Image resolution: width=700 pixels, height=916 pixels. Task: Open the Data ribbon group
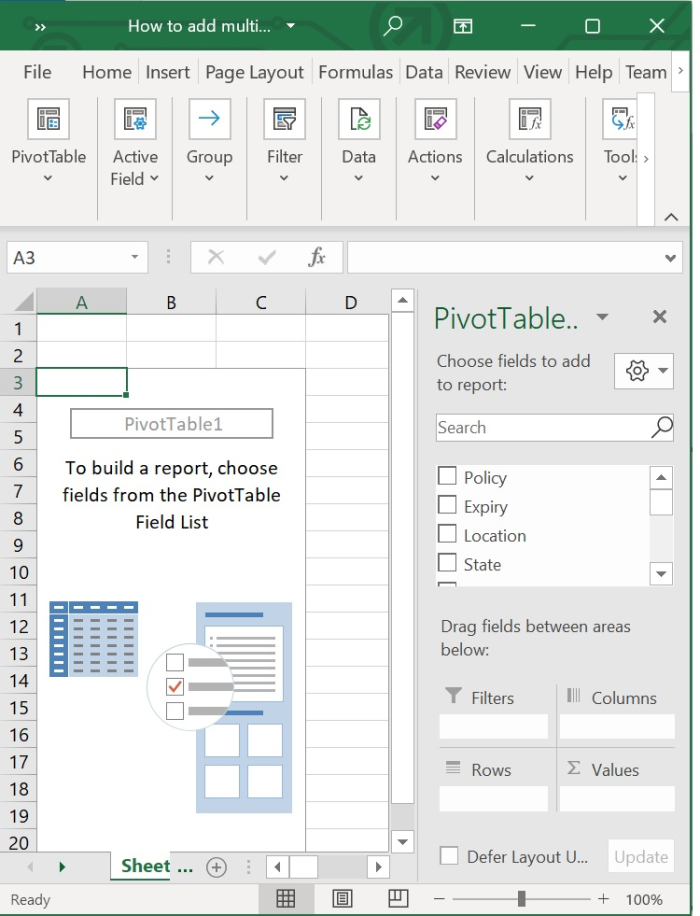pyautogui.click(x=359, y=141)
